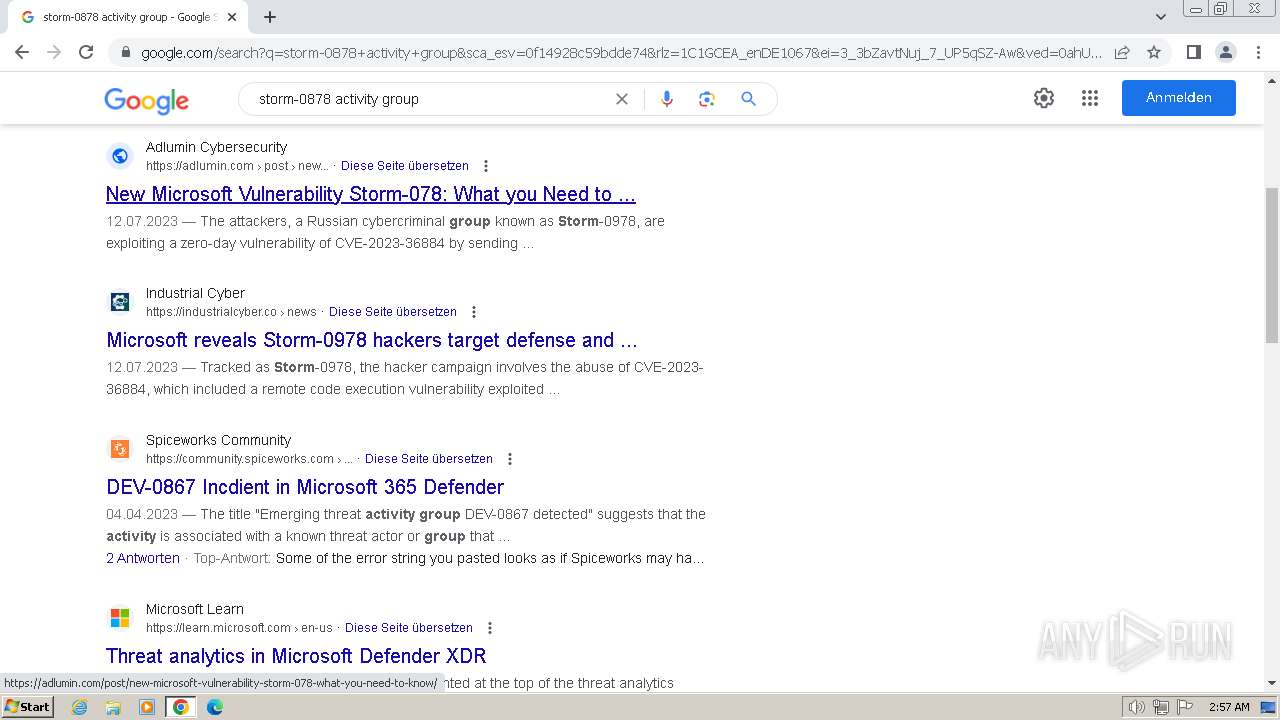Open File Explorer from taskbar
This screenshot has height=720, width=1280.
[113, 707]
